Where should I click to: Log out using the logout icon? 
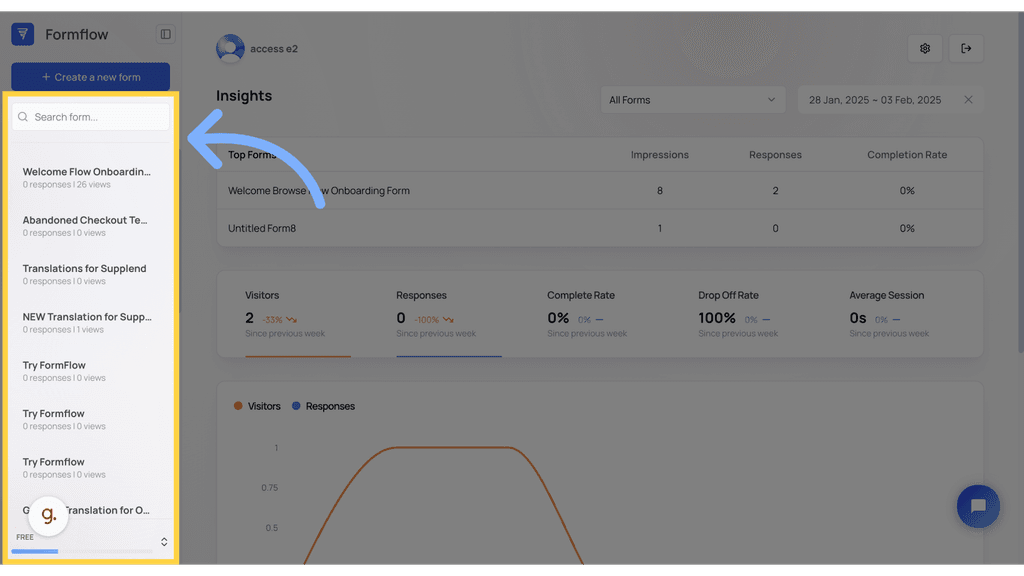tap(966, 48)
